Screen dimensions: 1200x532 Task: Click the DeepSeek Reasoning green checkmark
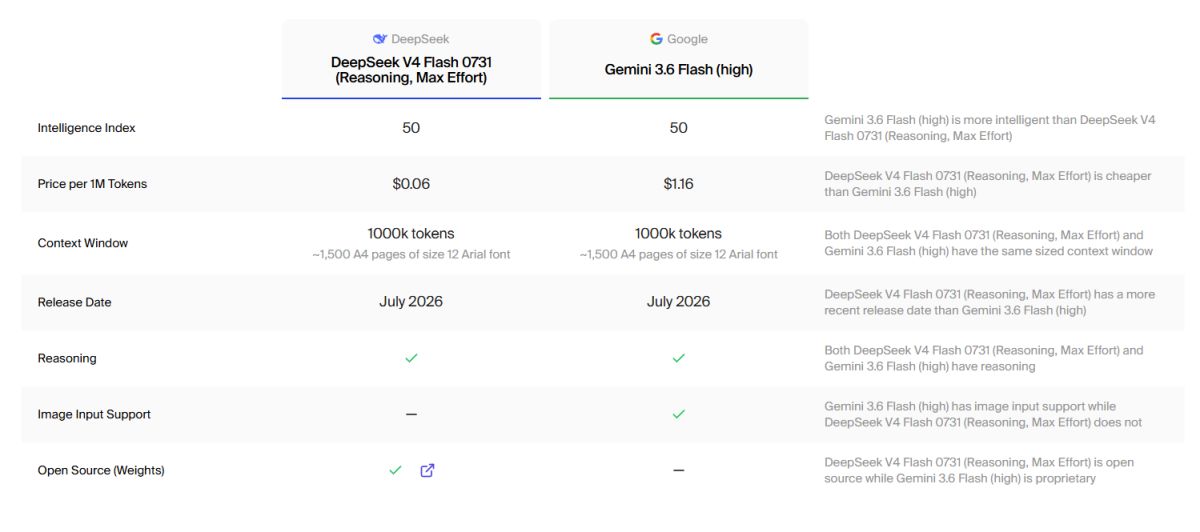coord(411,358)
